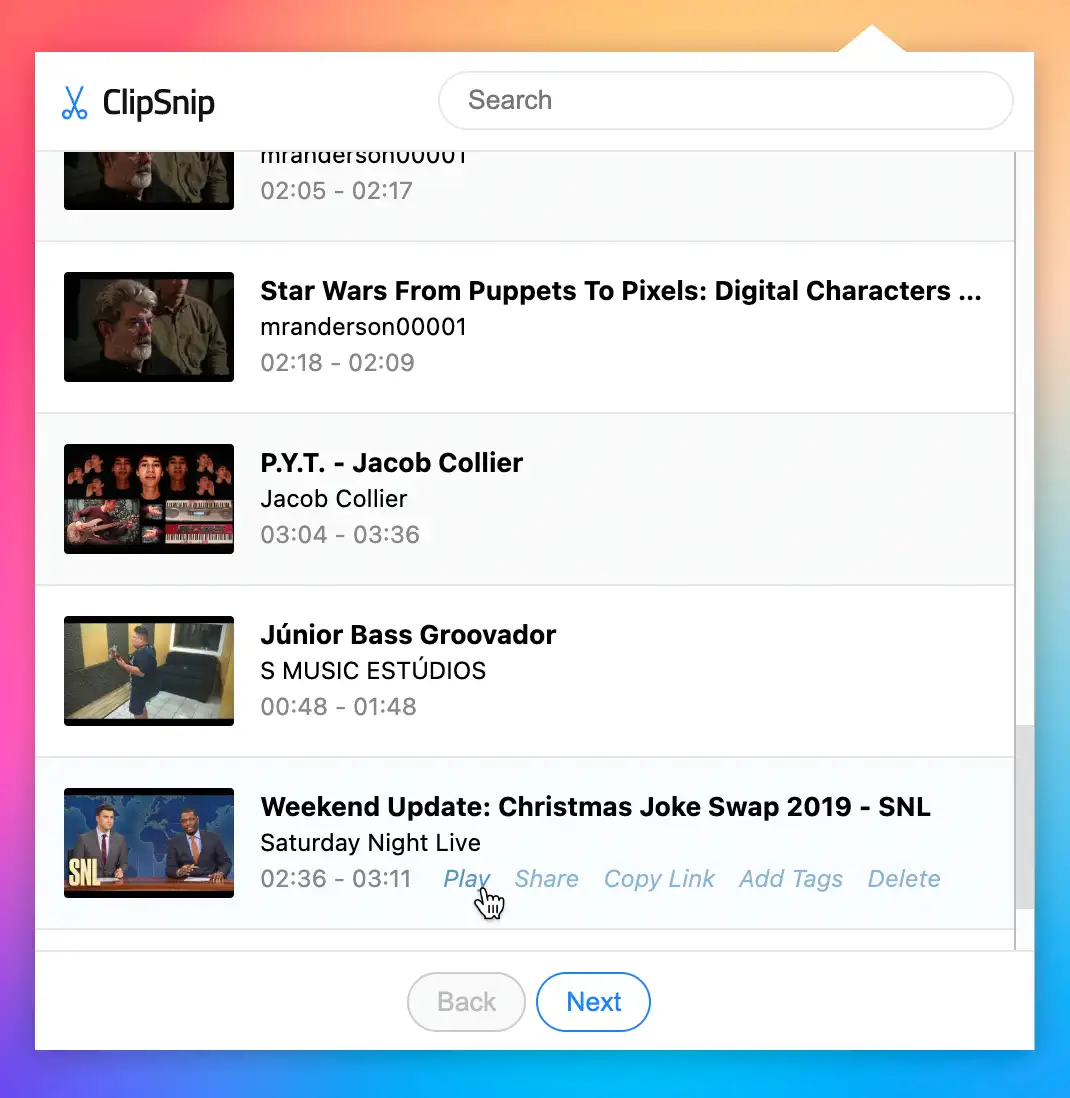1070x1098 pixels.
Task: Select the Star Wars From Puppets To Pixels title
Action: [x=620, y=291]
